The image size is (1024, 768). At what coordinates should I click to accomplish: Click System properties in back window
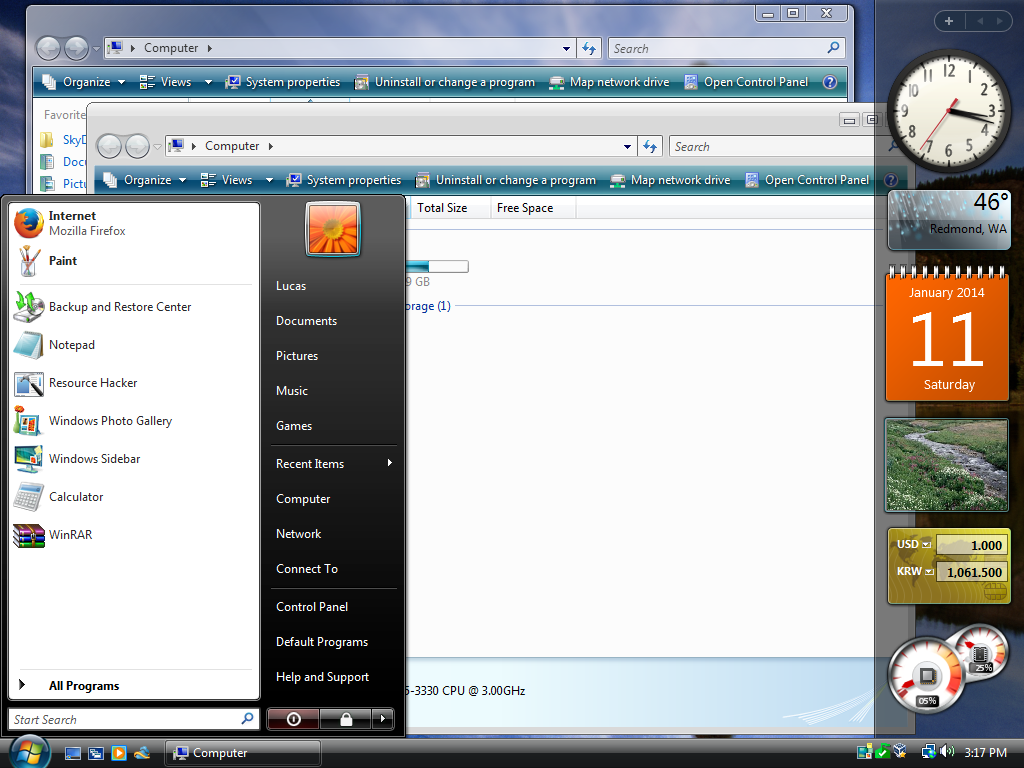[x=283, y=82]
